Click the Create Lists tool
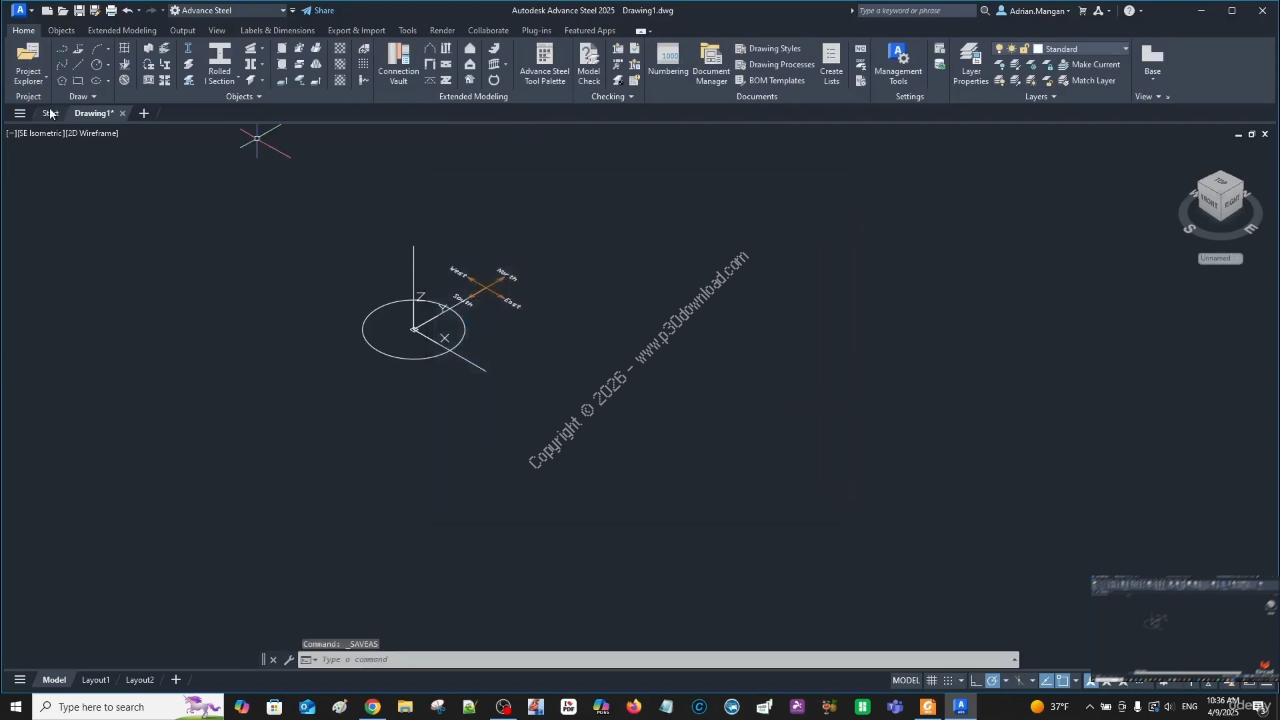Screen dimensions: 1280x720 click(831, 62)
